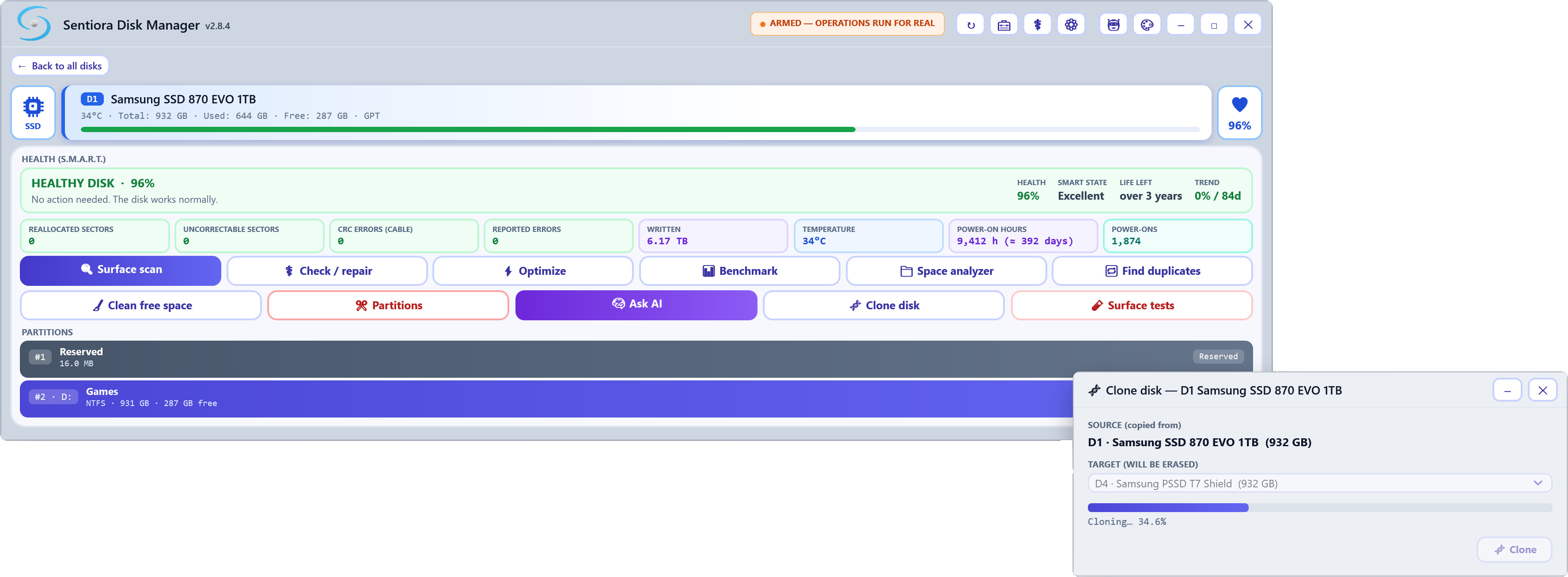Start a Surface scan

click(x=121, y=270)
